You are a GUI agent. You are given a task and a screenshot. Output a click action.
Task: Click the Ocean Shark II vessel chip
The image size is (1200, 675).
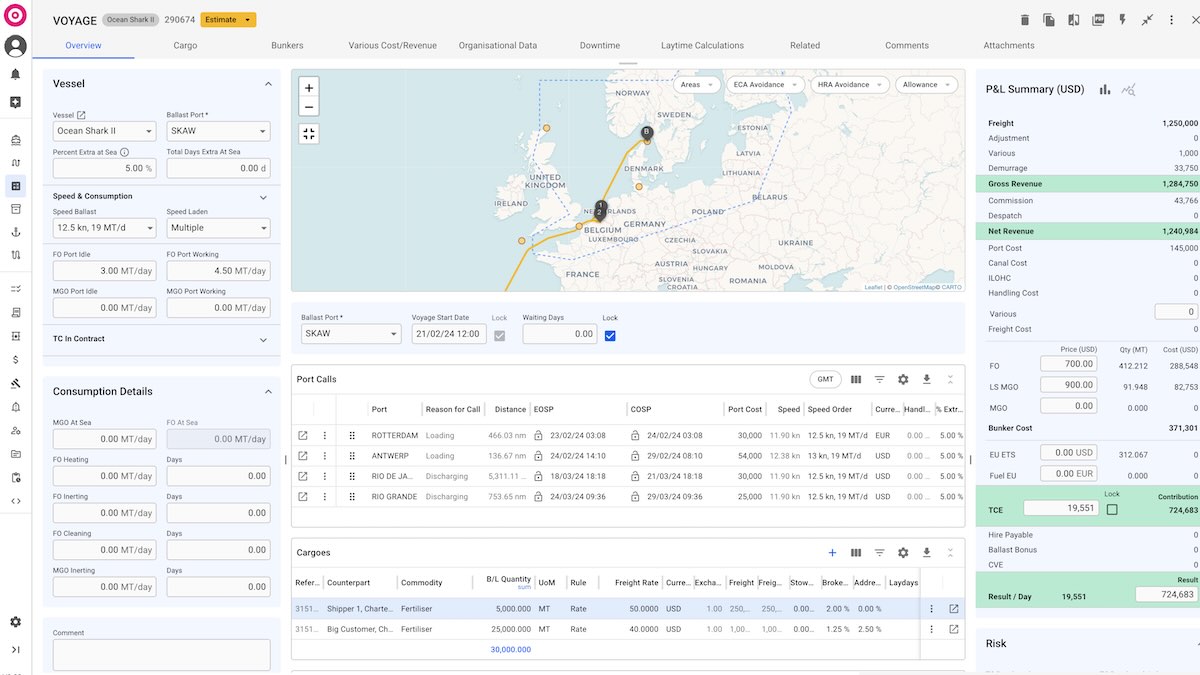[x=131, y=20]
